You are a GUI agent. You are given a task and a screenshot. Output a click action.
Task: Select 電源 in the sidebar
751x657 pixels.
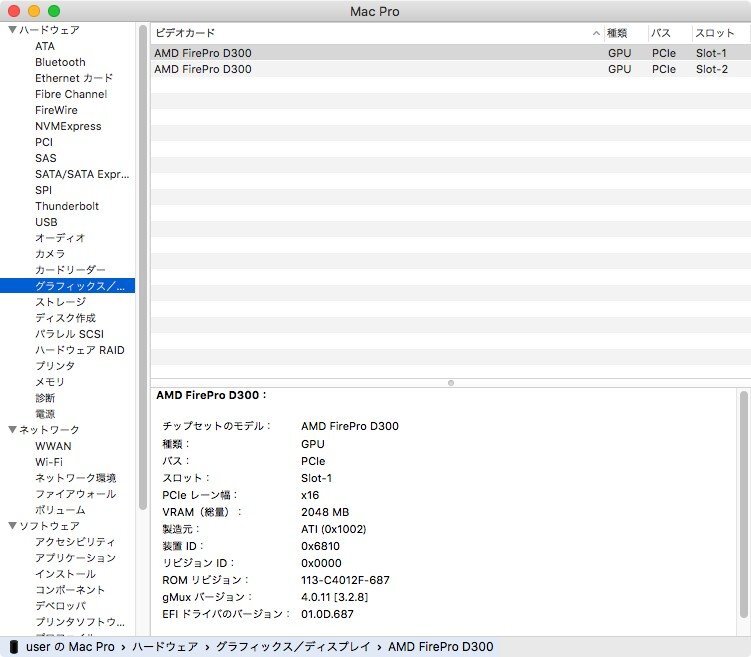pyautogui.click(x=45, y=414)
